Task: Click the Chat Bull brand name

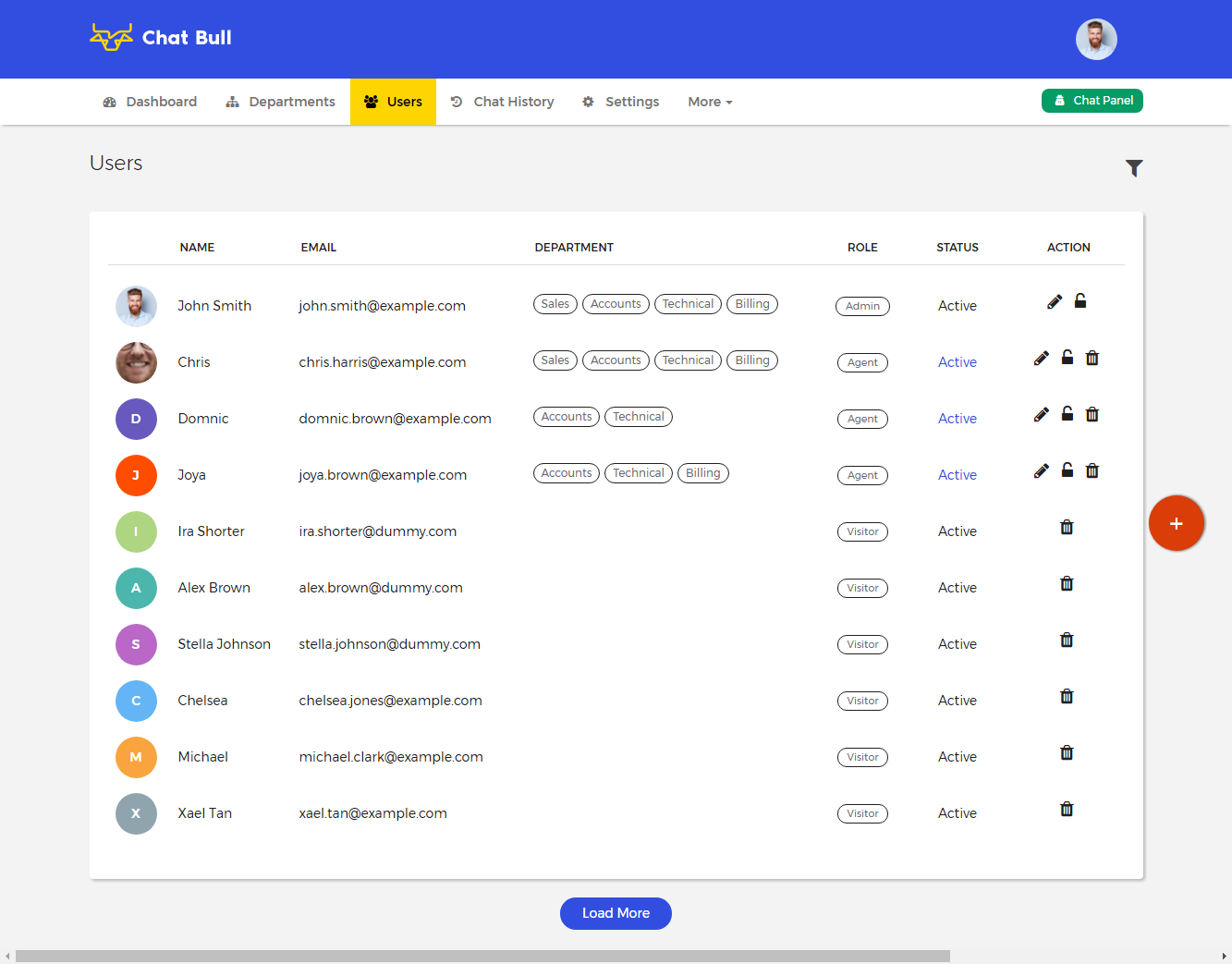Action: 187,38
